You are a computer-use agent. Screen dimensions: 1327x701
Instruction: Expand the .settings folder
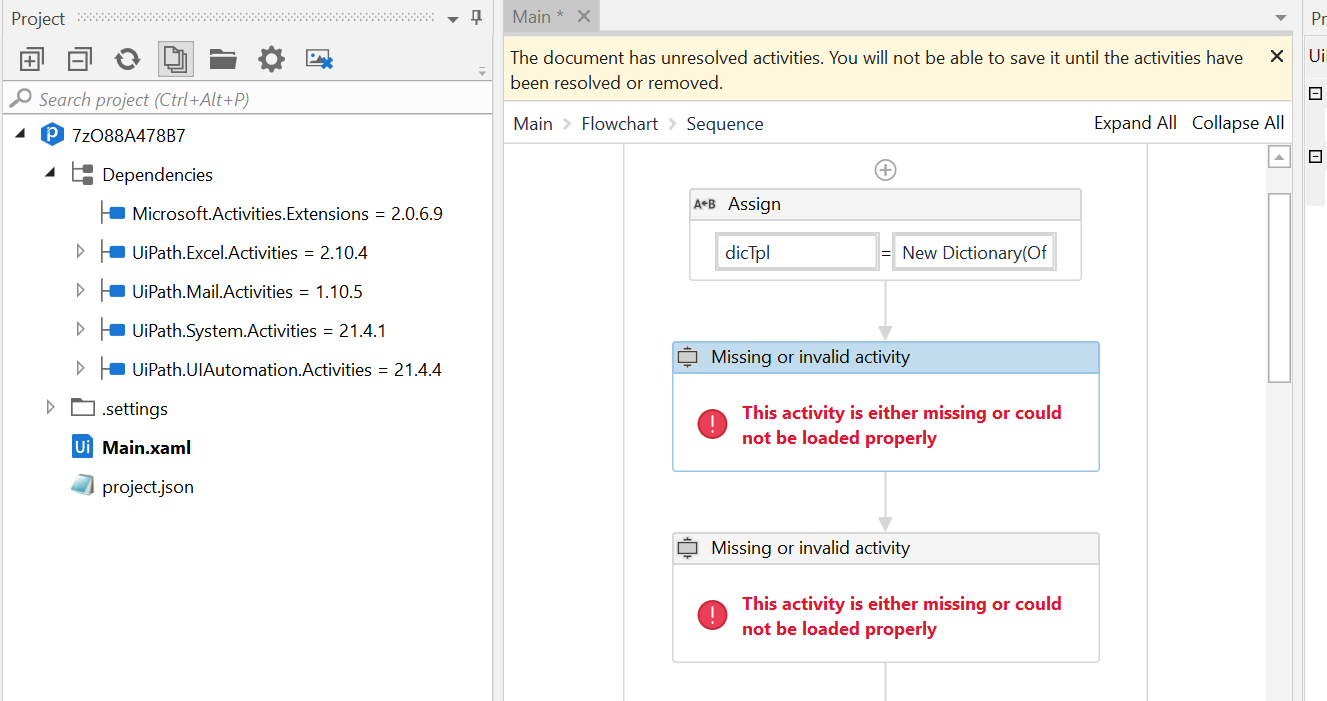tap(51, 408)
